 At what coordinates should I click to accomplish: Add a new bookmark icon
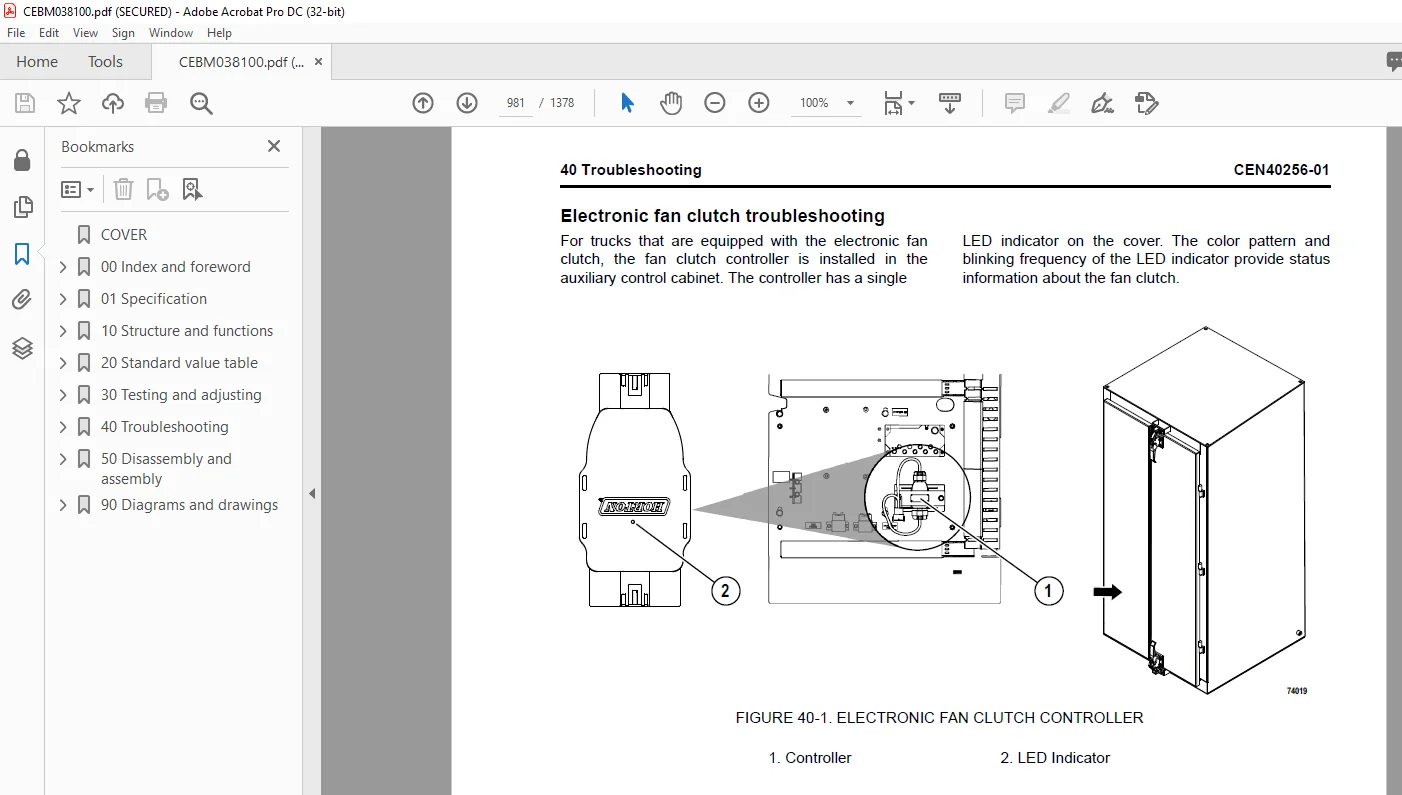(x=157, y=189)
